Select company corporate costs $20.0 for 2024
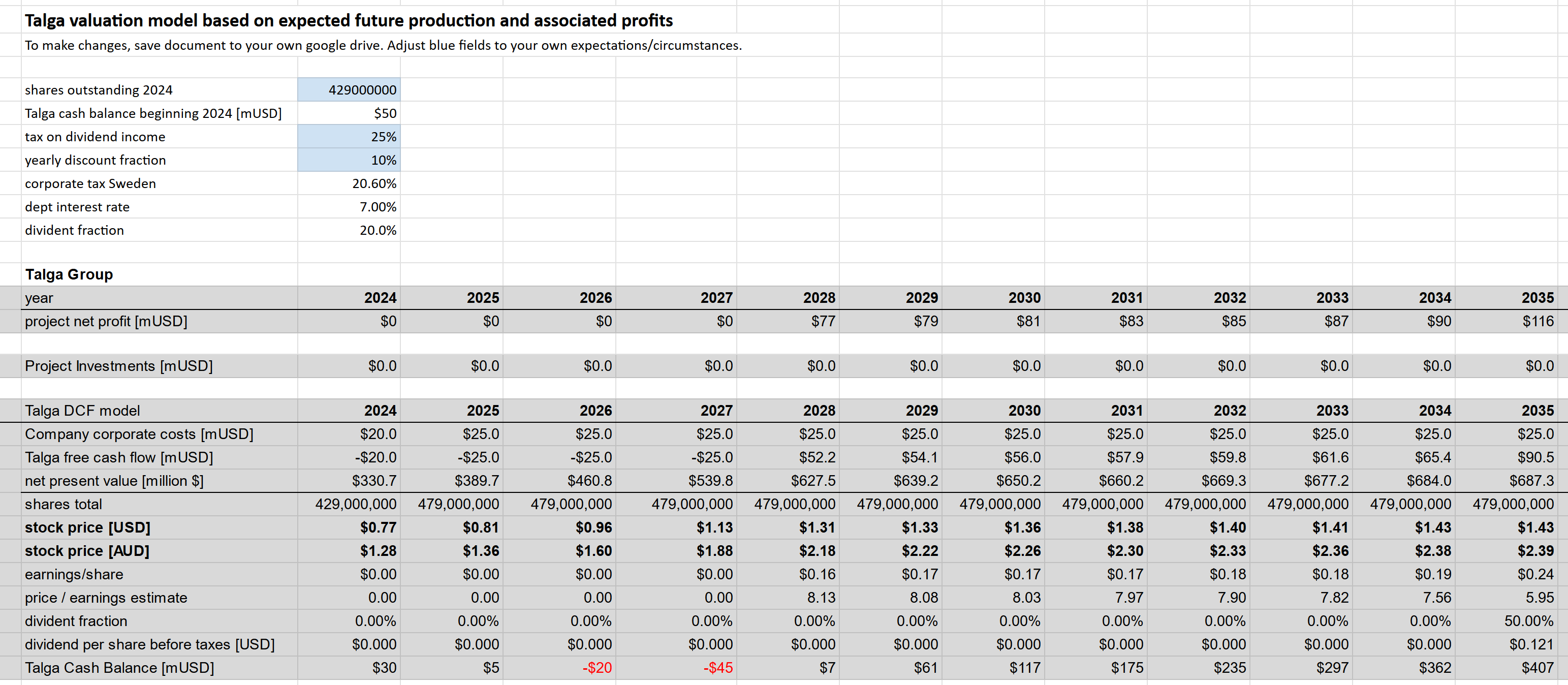This screenshot has height=685, width=1568. click(x=349, y=434)
